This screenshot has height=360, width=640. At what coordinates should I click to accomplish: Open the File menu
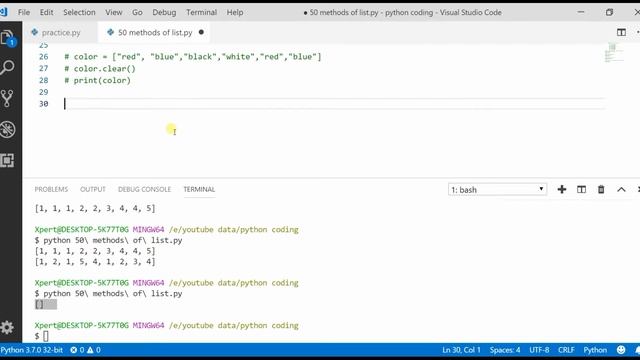click(24, 12)
